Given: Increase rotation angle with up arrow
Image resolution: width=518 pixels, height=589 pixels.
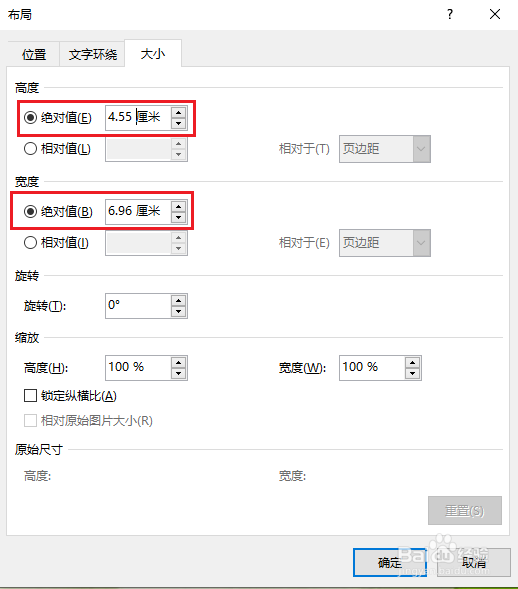Looking at the screenshot, I should (x=178, y=301).
